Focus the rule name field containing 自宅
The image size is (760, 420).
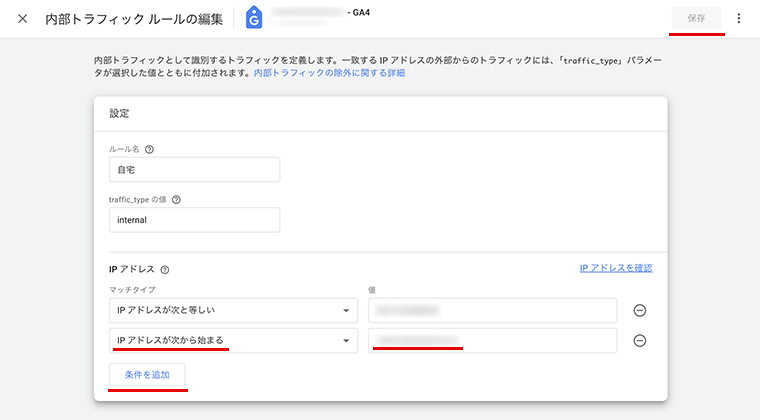click(x=194, y=170)
